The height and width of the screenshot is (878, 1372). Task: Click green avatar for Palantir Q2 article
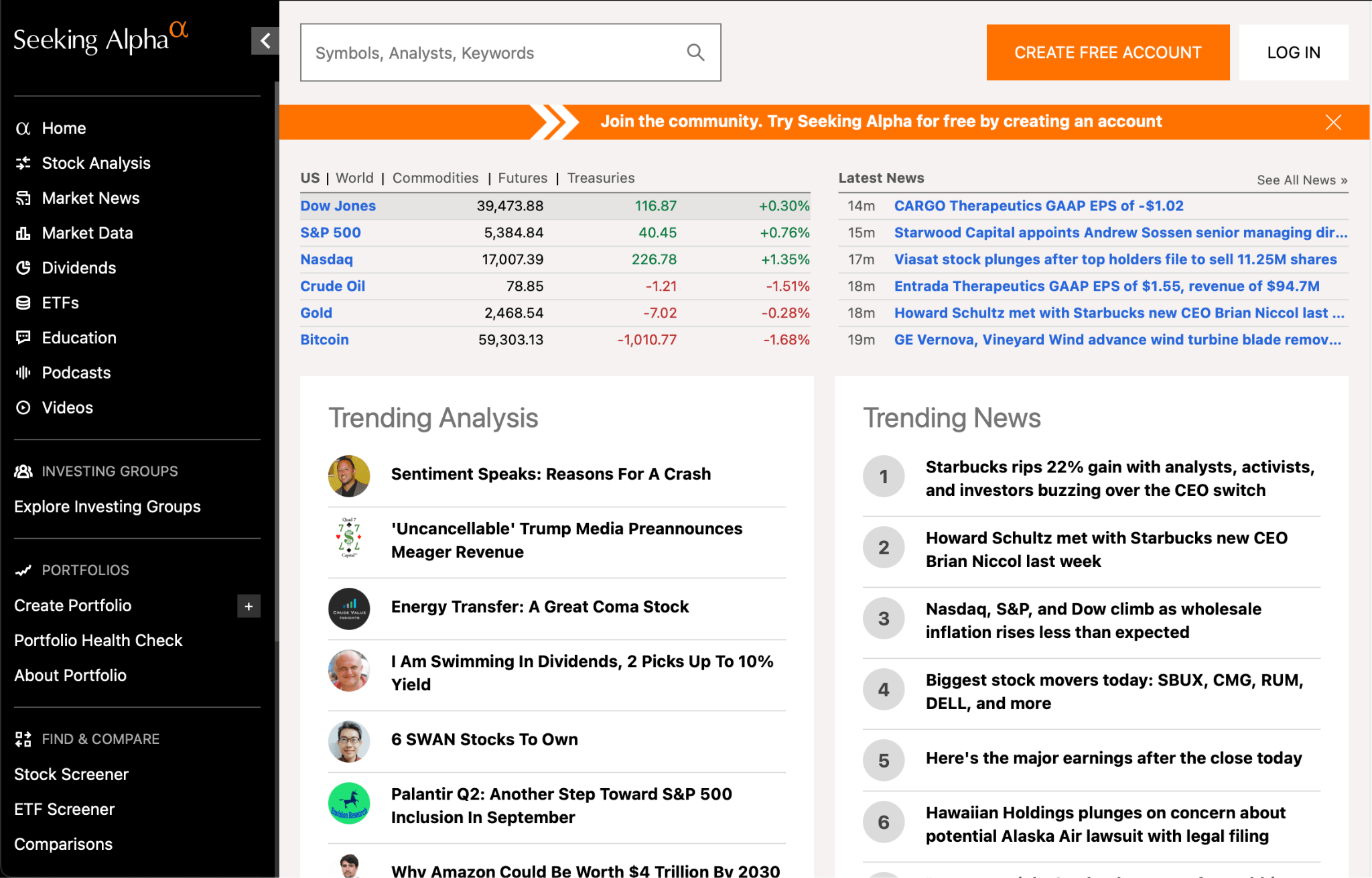349,803
